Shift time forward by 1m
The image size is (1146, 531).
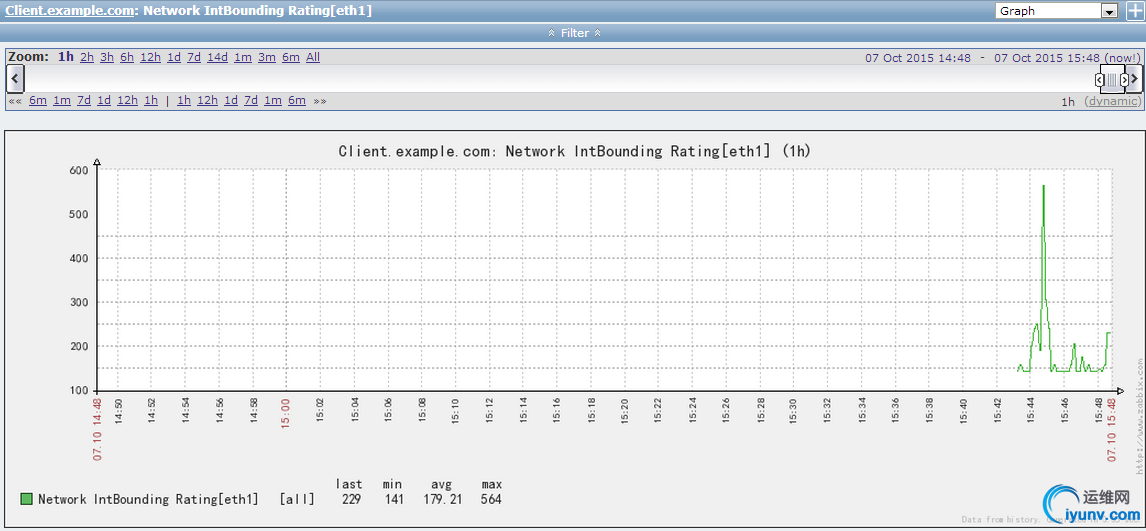point(273,101)
